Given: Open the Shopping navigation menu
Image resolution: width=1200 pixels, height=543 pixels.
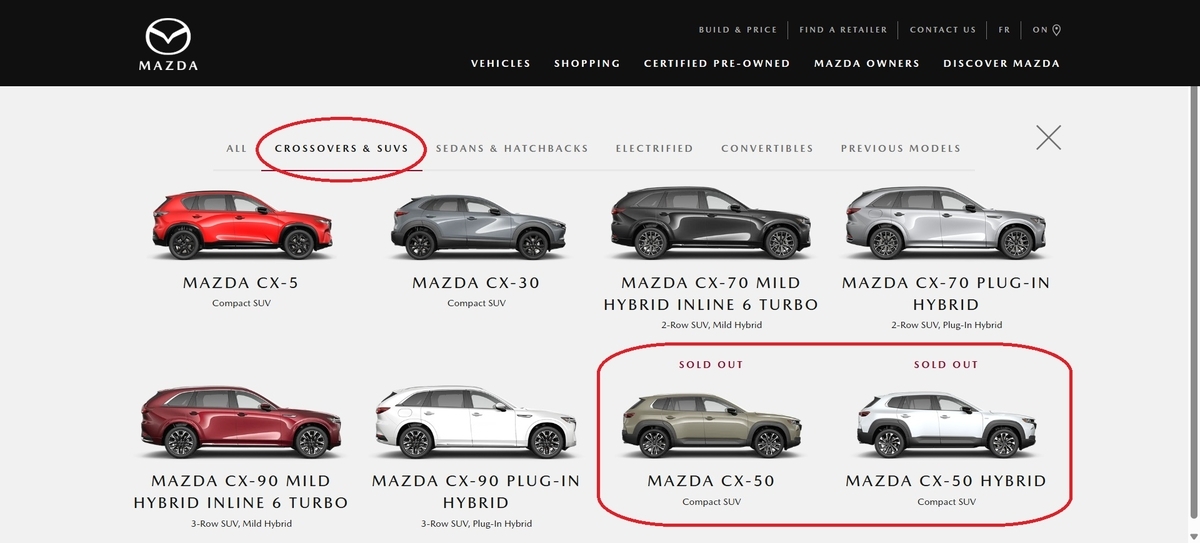Looking at the screenshot, I should pos(587,63).
